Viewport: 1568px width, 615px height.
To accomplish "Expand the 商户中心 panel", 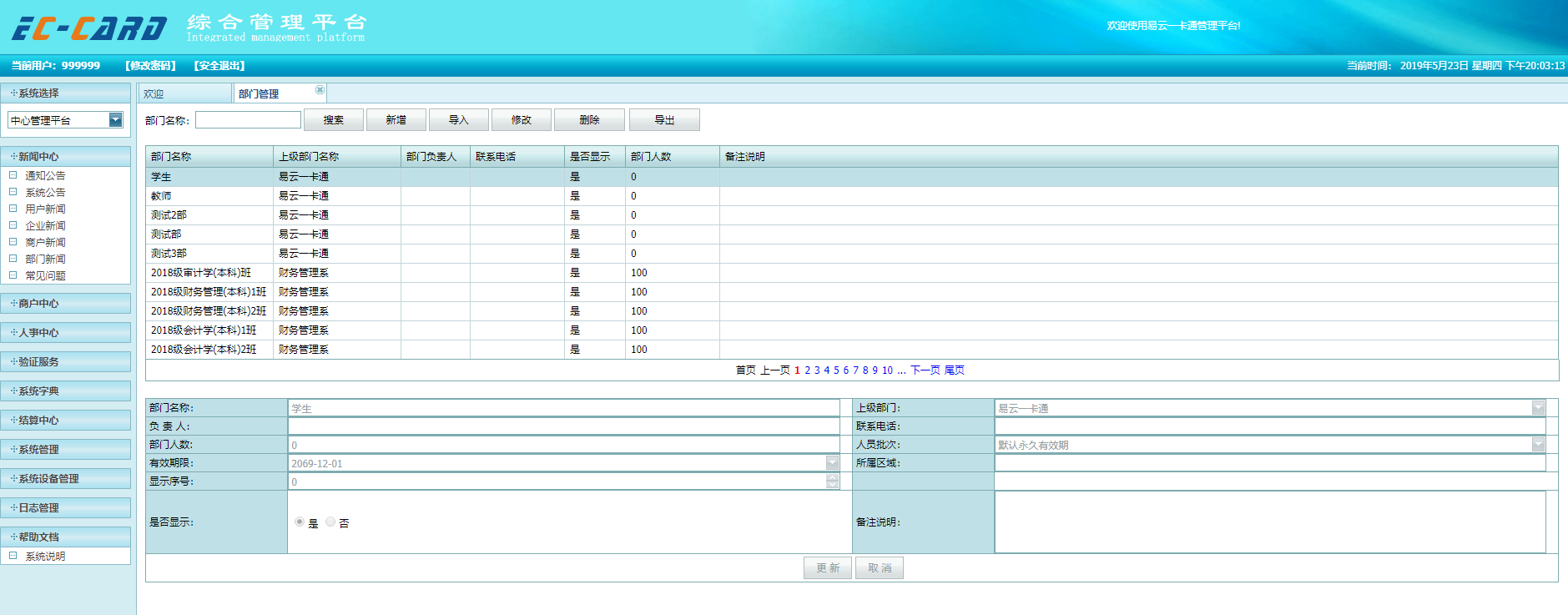I will tap(66, 303).
